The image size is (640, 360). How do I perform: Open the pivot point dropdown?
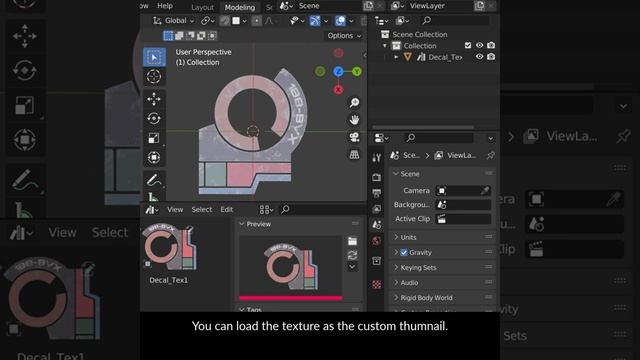click(207, 21)
